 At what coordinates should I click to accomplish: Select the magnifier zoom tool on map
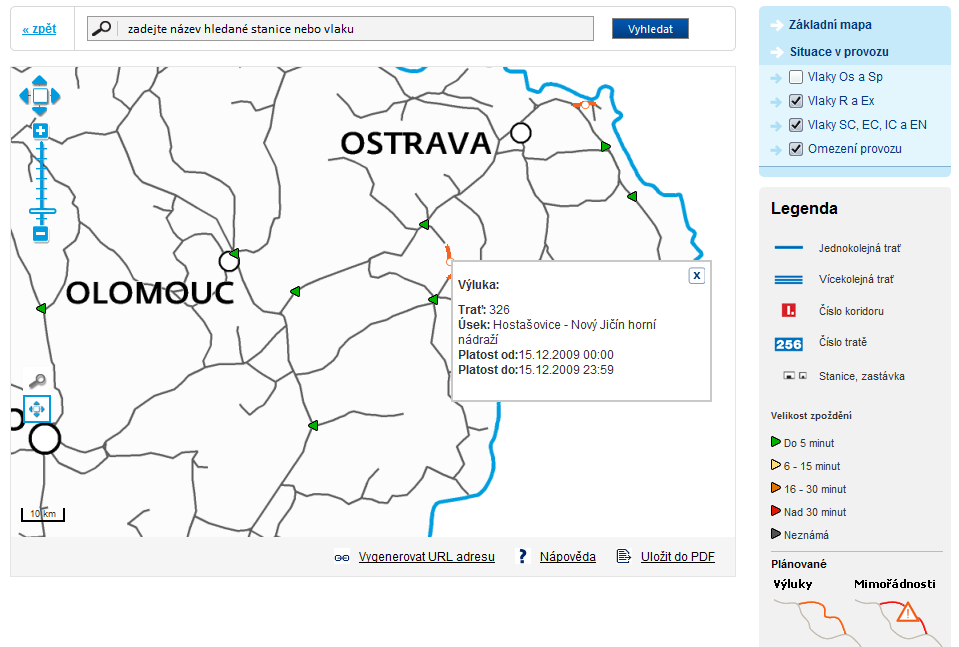click(37, 381)
